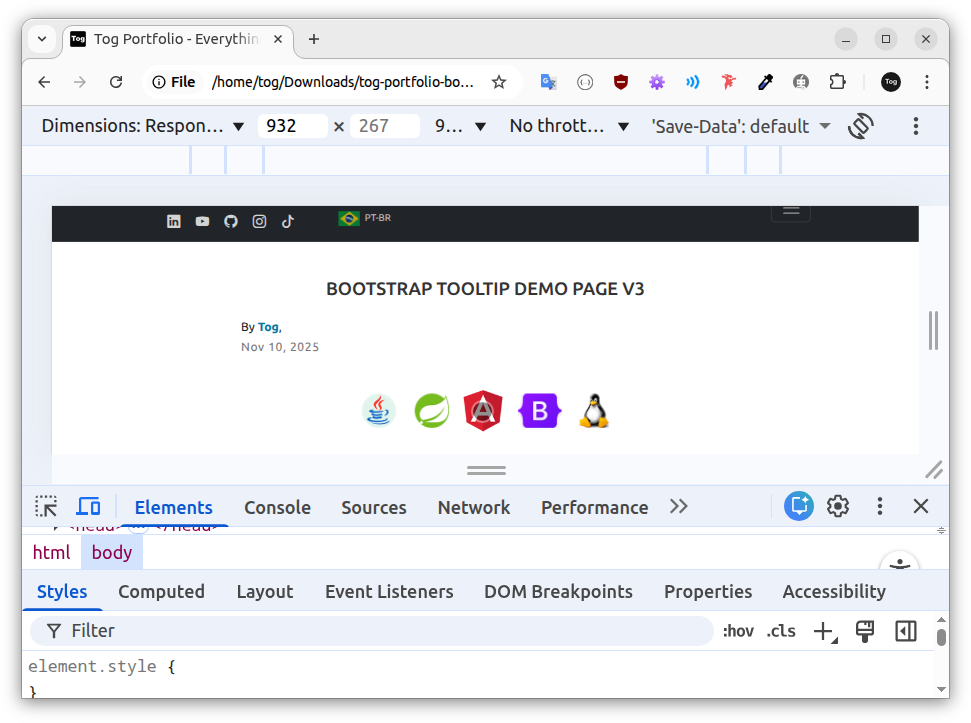This screenshot has height=723, width=971.
Task: Open the GitHub icon link
Action: [x=231, y=222]
